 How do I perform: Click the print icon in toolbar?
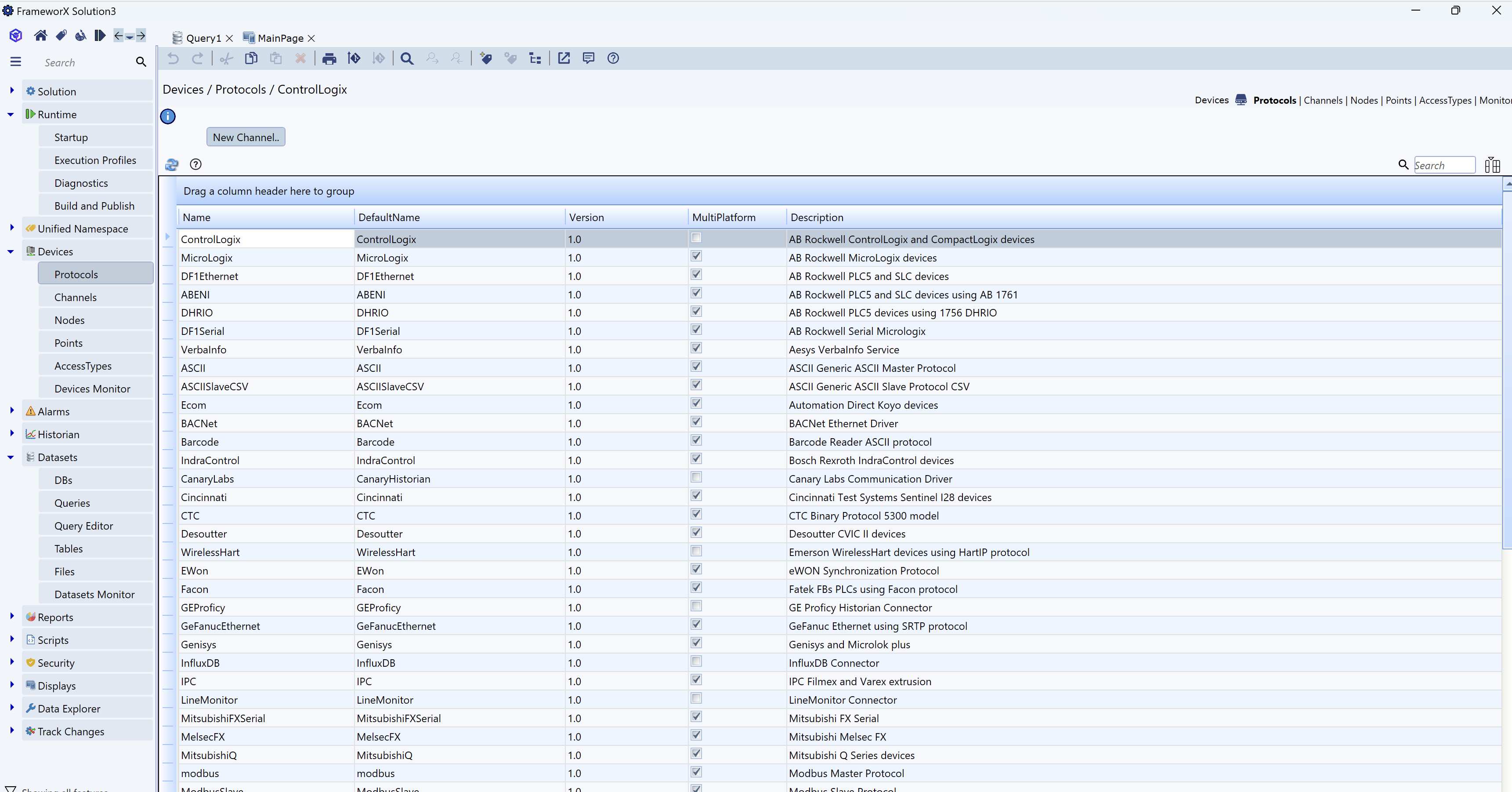[x=329, y=58]
